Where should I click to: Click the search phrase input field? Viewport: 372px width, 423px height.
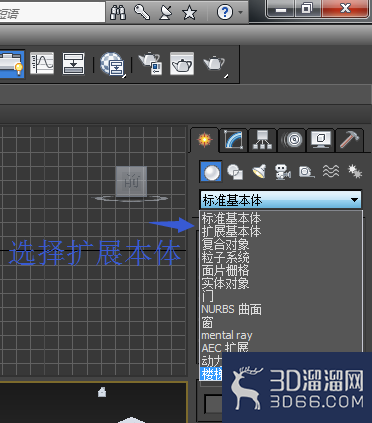tap(52, 12)
